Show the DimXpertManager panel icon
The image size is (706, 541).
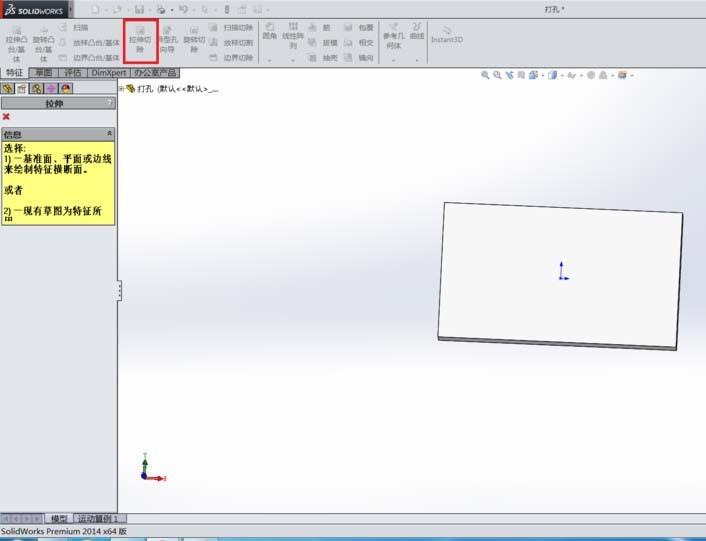click(x=51, y=88)
